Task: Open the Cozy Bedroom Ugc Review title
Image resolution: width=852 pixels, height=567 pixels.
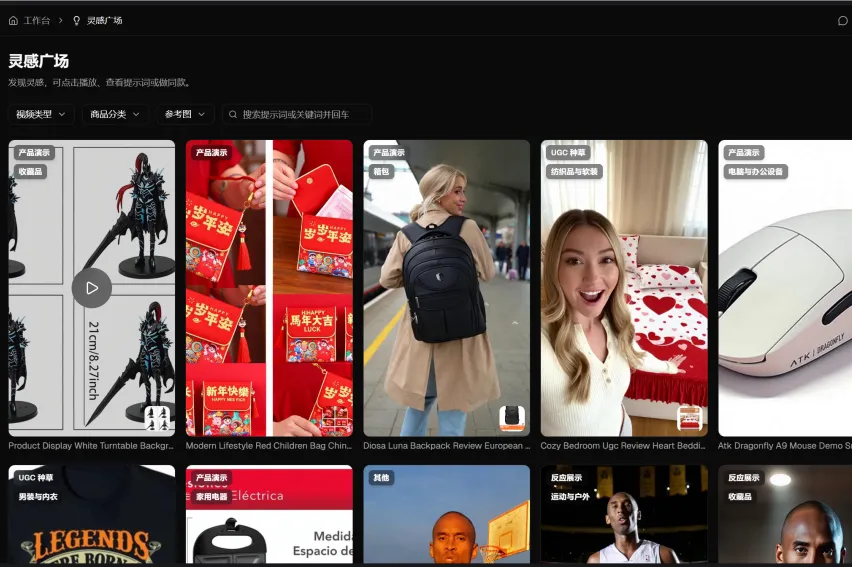Action: (624, 446)
